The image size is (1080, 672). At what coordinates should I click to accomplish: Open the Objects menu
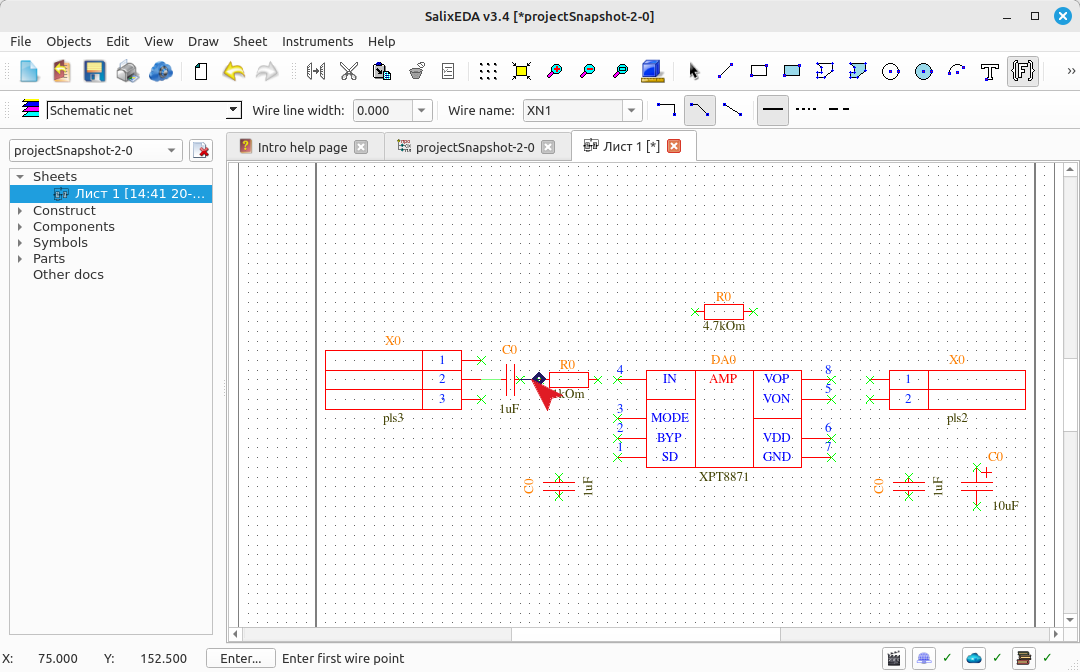click(x=68, y=41)
